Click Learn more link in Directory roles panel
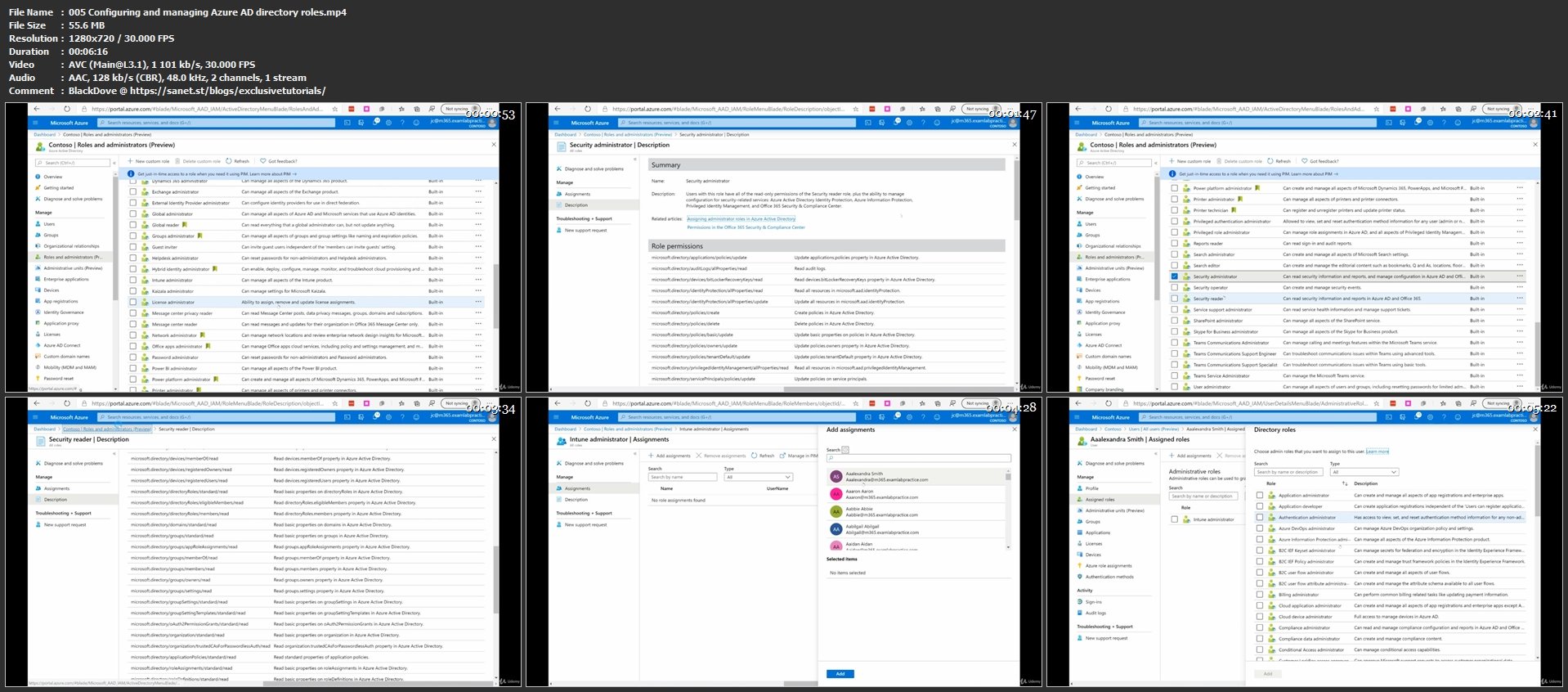Viewport: 1568px width, 692px height. click(x=1378, y=452)
